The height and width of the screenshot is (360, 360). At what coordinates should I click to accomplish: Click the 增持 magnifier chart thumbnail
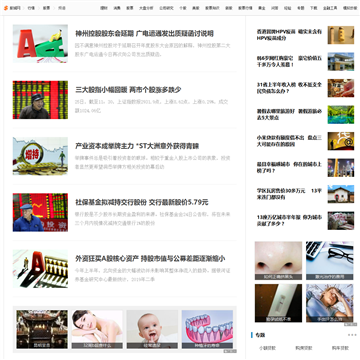pos(40,156)
